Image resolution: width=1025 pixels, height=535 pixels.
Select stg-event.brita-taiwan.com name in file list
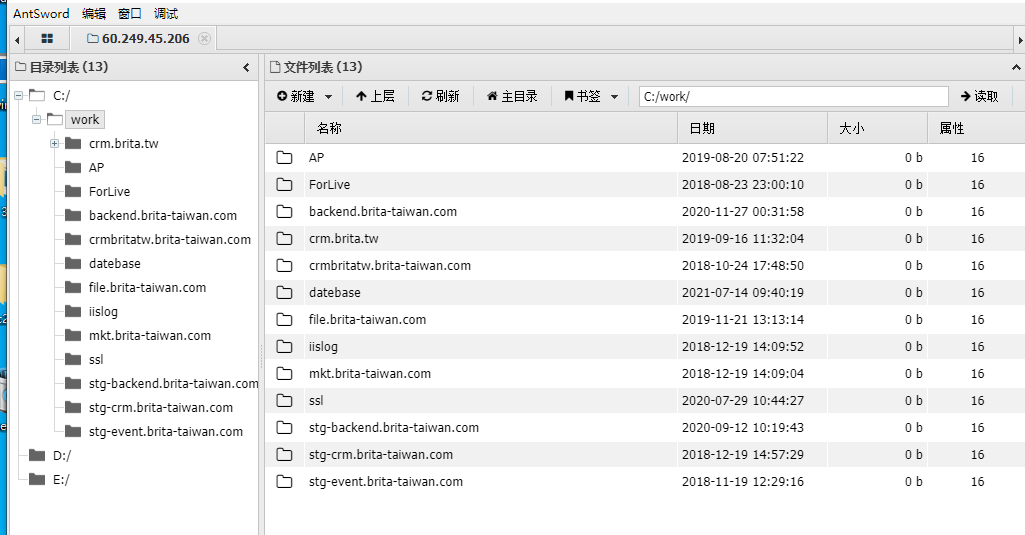coord(386,481)
